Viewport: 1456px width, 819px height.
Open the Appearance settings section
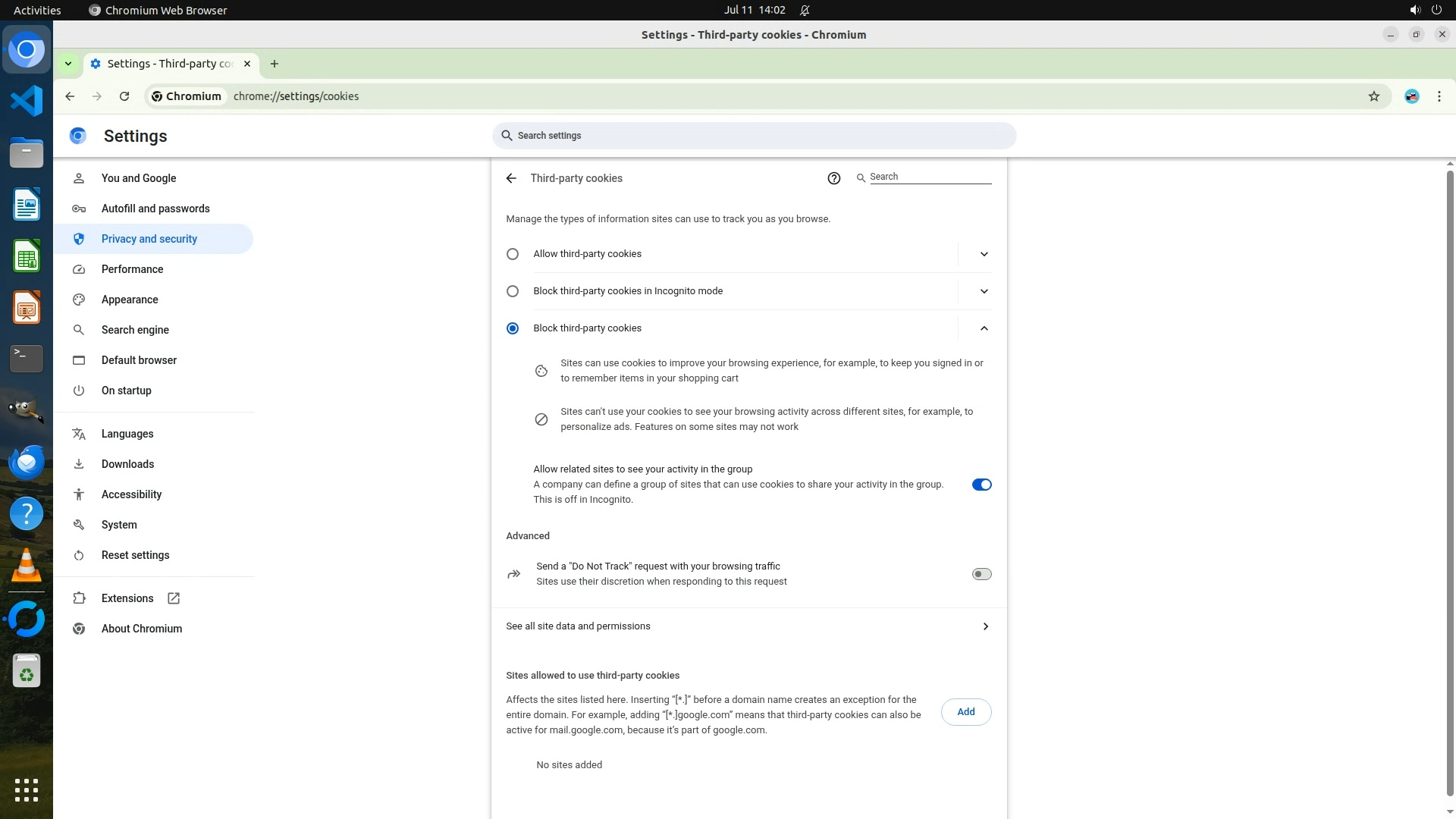[130, 300]
